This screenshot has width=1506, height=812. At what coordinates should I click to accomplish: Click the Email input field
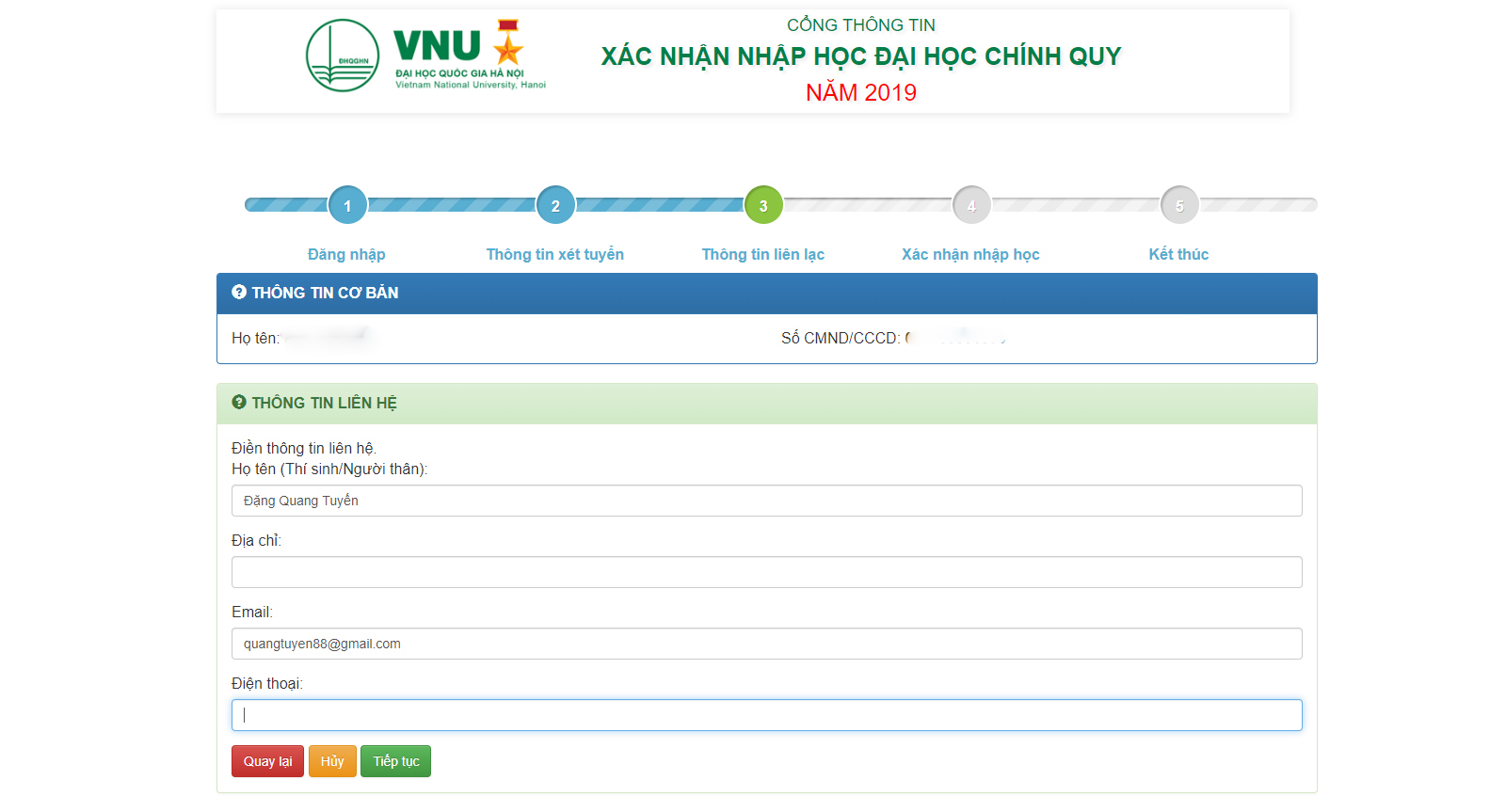coord(766,644)
